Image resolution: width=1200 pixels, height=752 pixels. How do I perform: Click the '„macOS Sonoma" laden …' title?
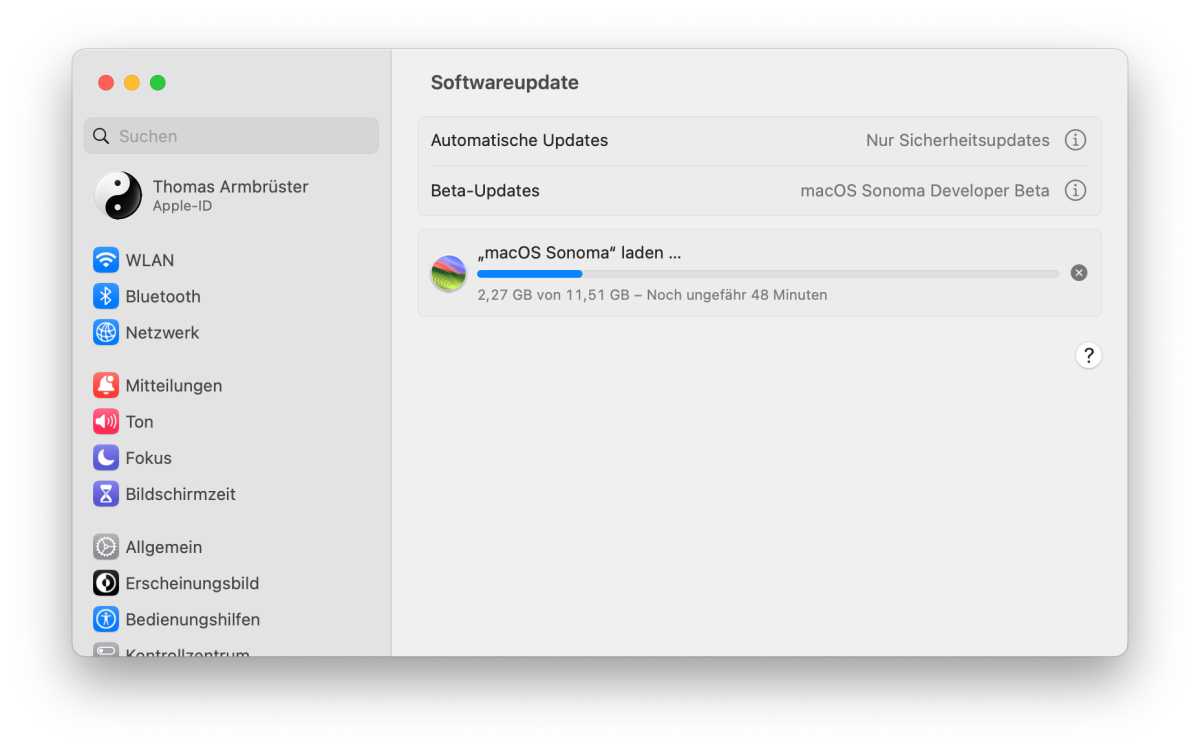coord(579,252)
